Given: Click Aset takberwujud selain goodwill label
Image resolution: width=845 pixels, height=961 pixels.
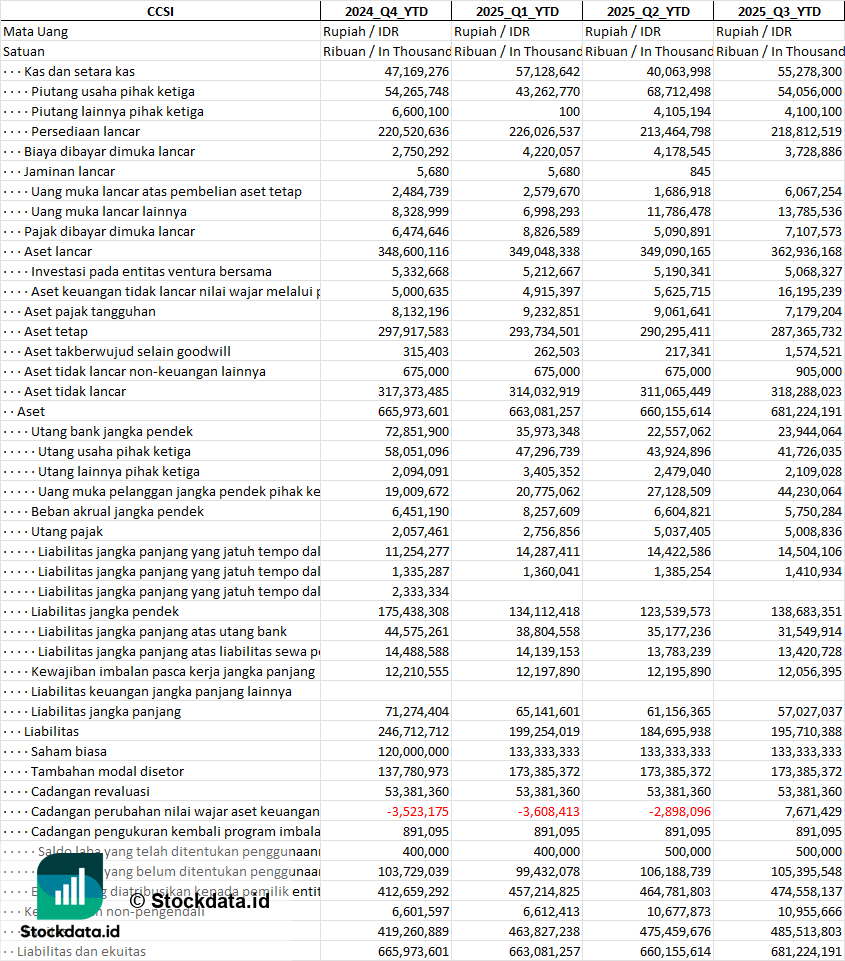Looking at the screenshot, I should pos(127,352).
